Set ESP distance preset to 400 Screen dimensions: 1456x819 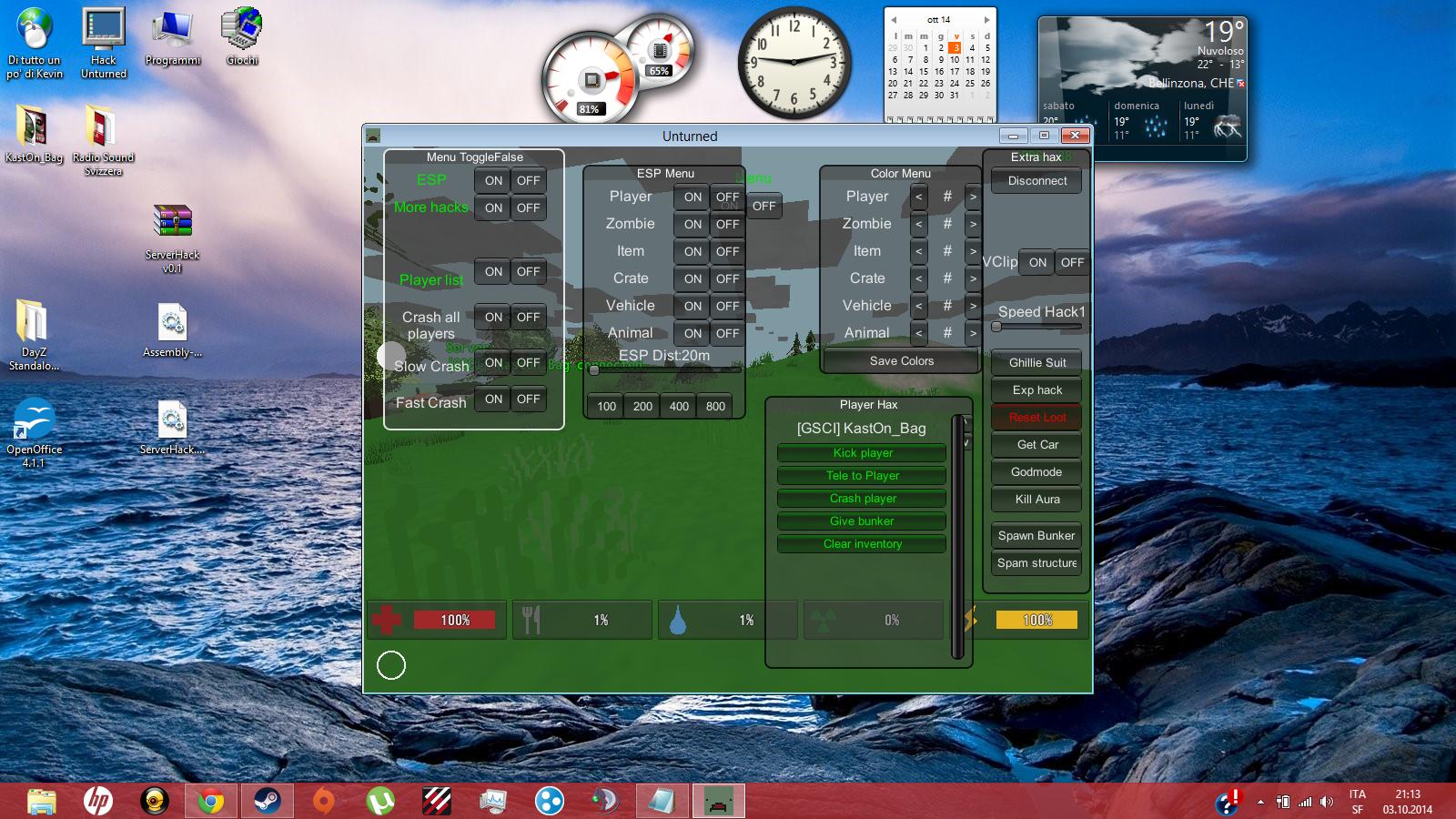point(679,407)
